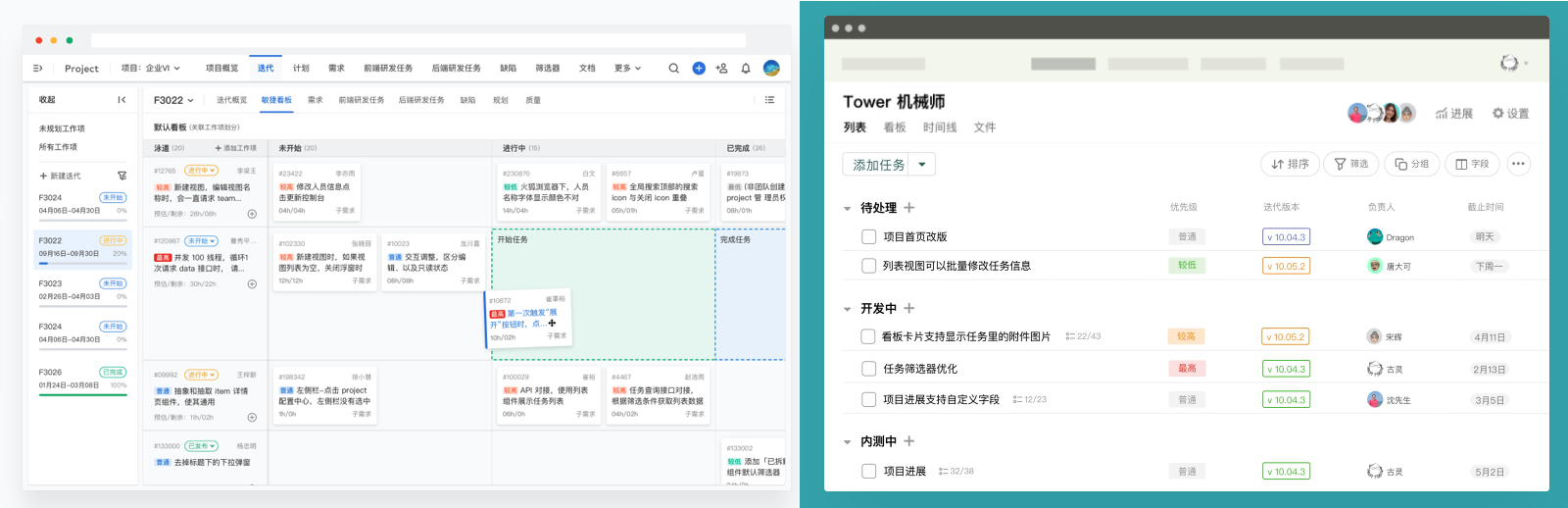This screenshot has height=508, width=1568.
Task: Click the v 10.05.2 version tag for 列表视图 task
Action: [x=1285, y=266]
